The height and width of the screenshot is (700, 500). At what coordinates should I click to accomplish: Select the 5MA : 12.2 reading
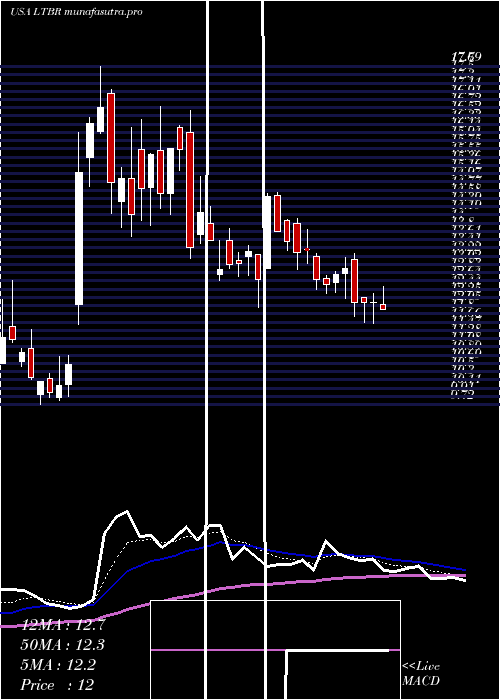58,665
